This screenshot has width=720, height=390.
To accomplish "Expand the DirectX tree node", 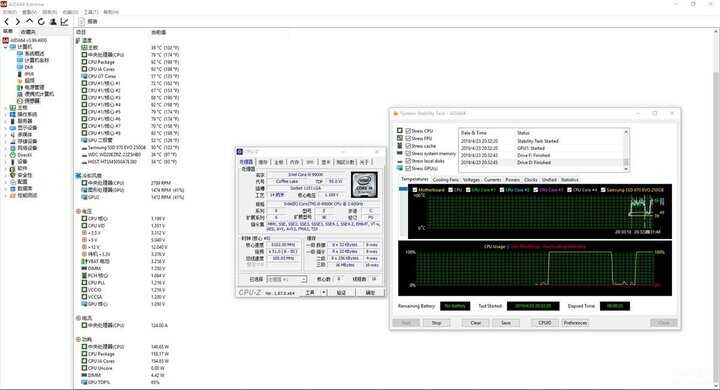I will click(6, 155).
